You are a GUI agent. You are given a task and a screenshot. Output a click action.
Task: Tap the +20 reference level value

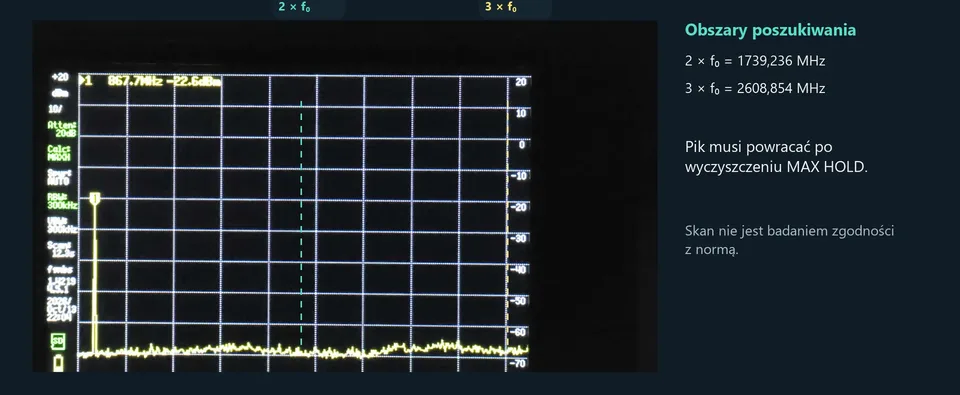[x=61, y=78]
